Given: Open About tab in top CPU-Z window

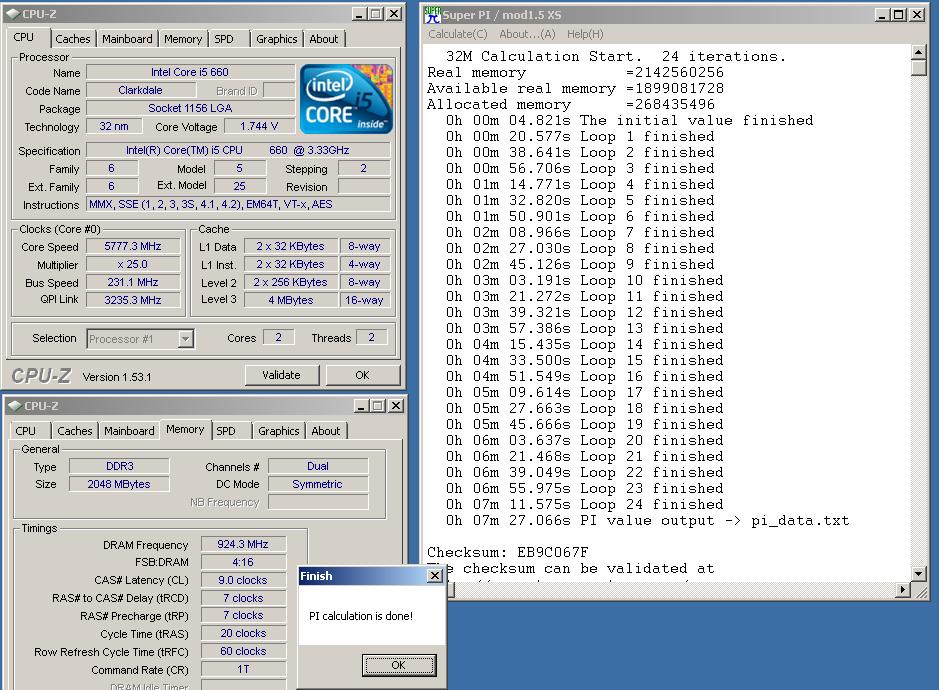Looking at the screenshot, I should coord(324,39).
